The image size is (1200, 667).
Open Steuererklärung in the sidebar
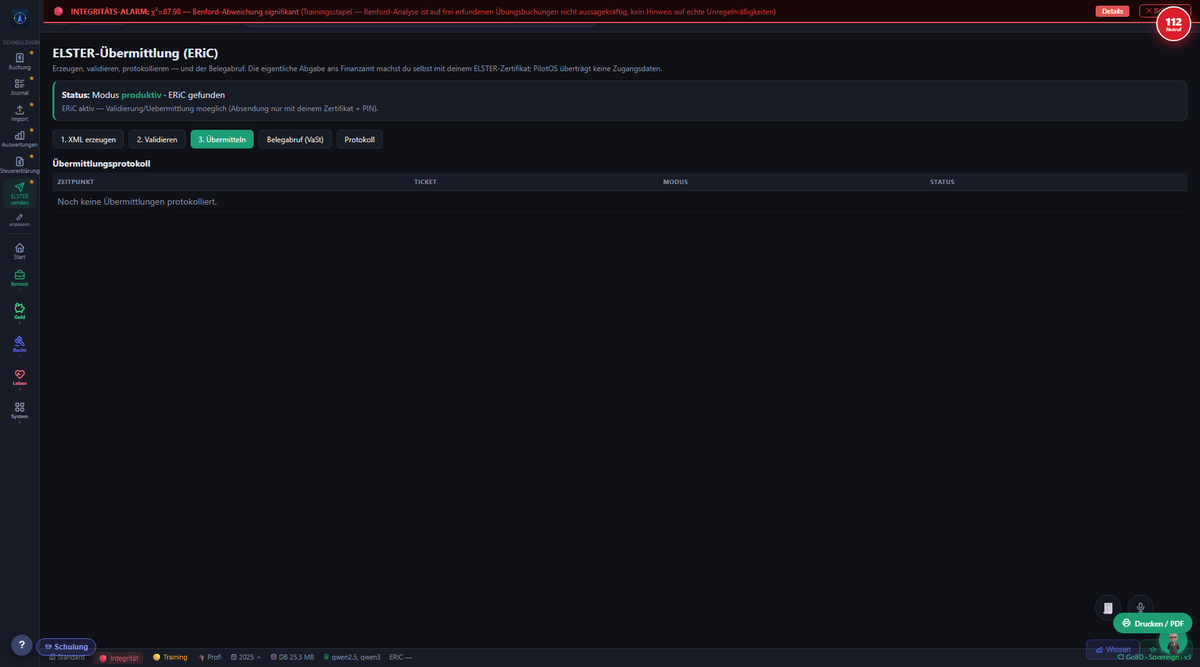(x=20, y=165)
